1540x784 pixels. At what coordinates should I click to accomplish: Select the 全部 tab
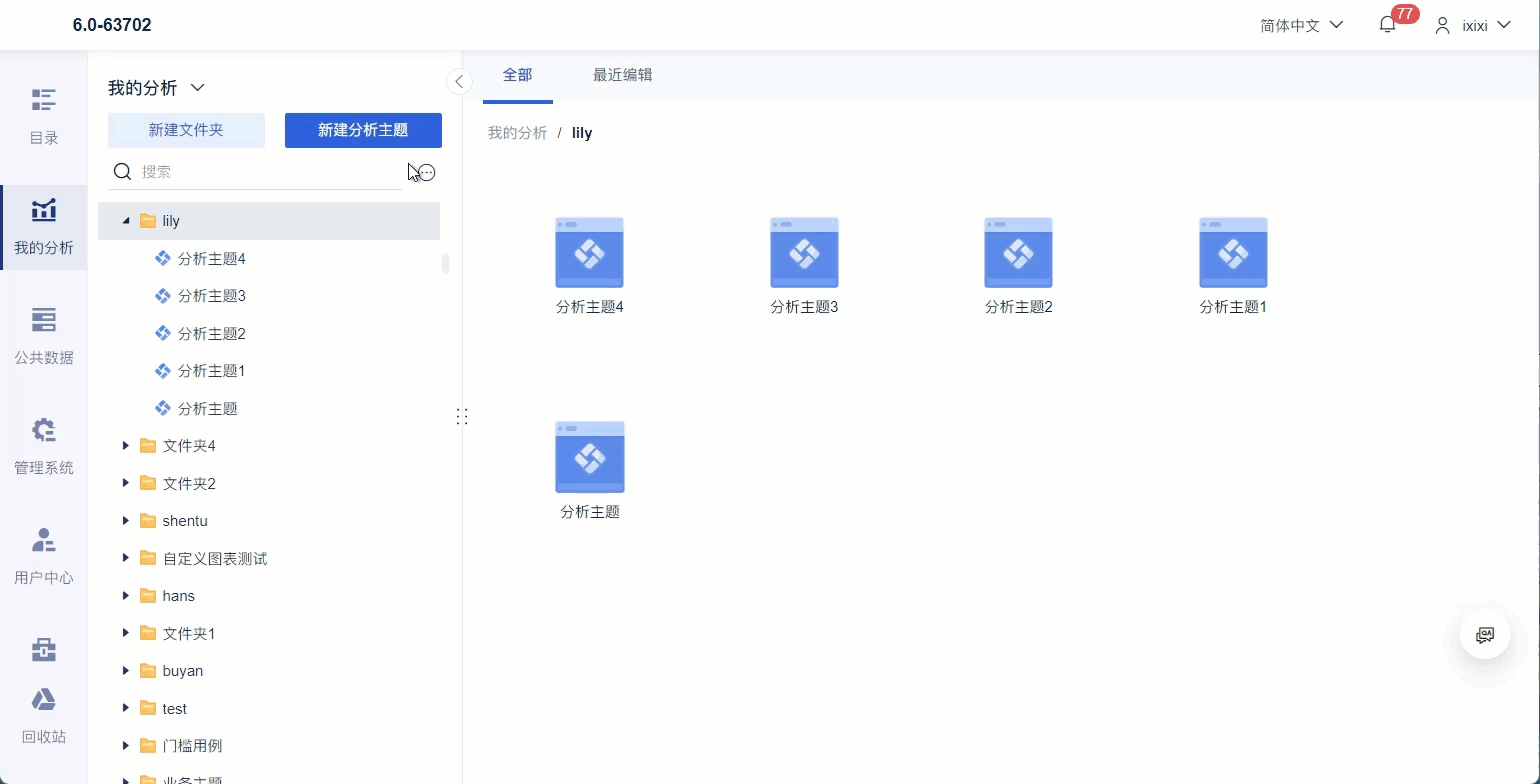coord(518,74)
